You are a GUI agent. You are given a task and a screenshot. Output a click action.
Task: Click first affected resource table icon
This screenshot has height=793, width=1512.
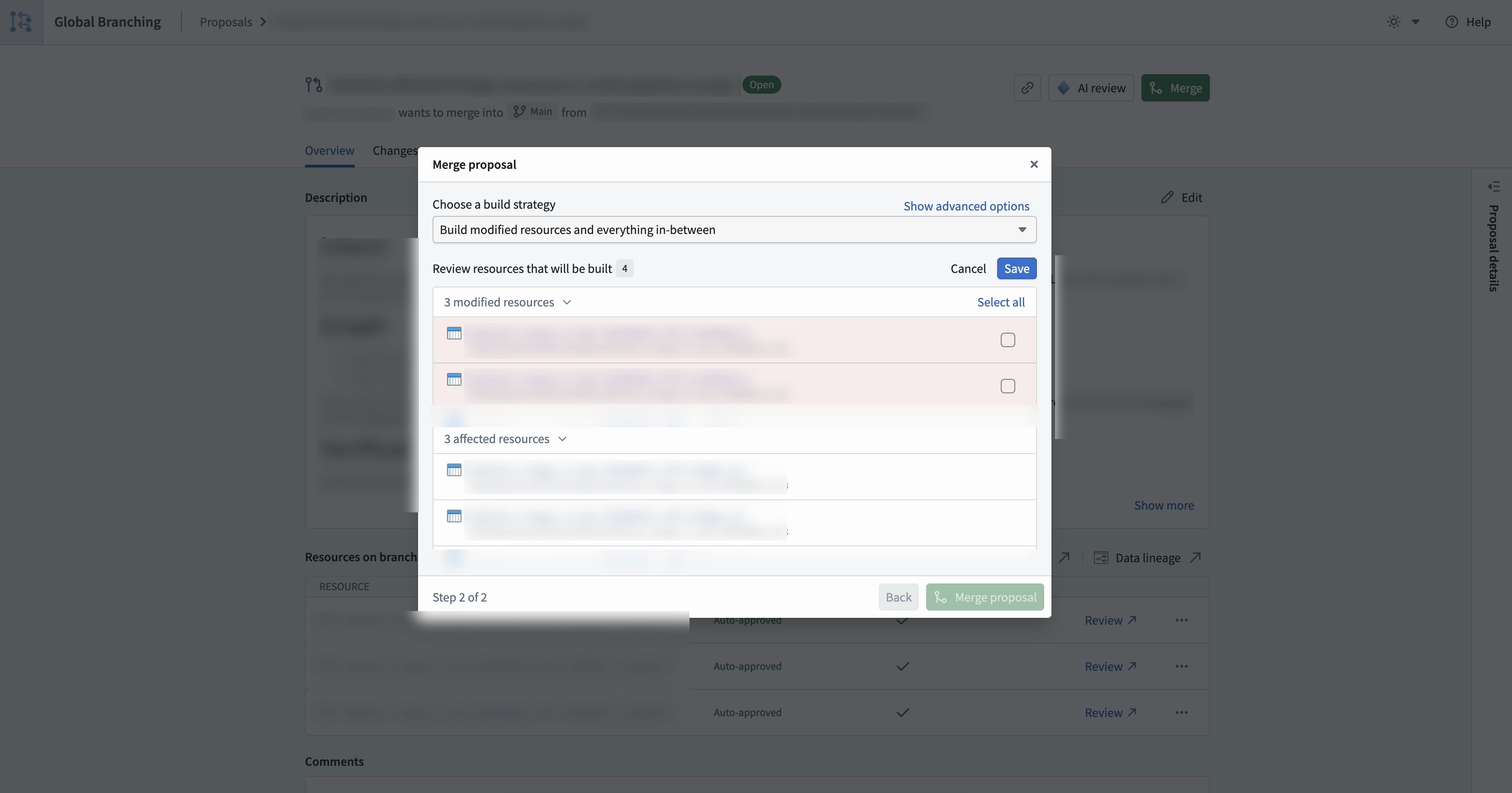click(x=454, y=470)
